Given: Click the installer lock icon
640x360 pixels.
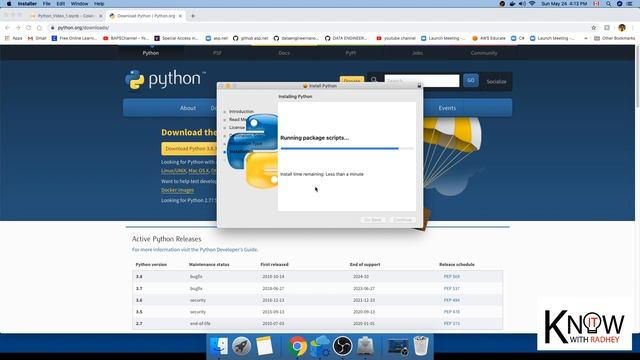Looking at the screenshot, I should (419, 86).
